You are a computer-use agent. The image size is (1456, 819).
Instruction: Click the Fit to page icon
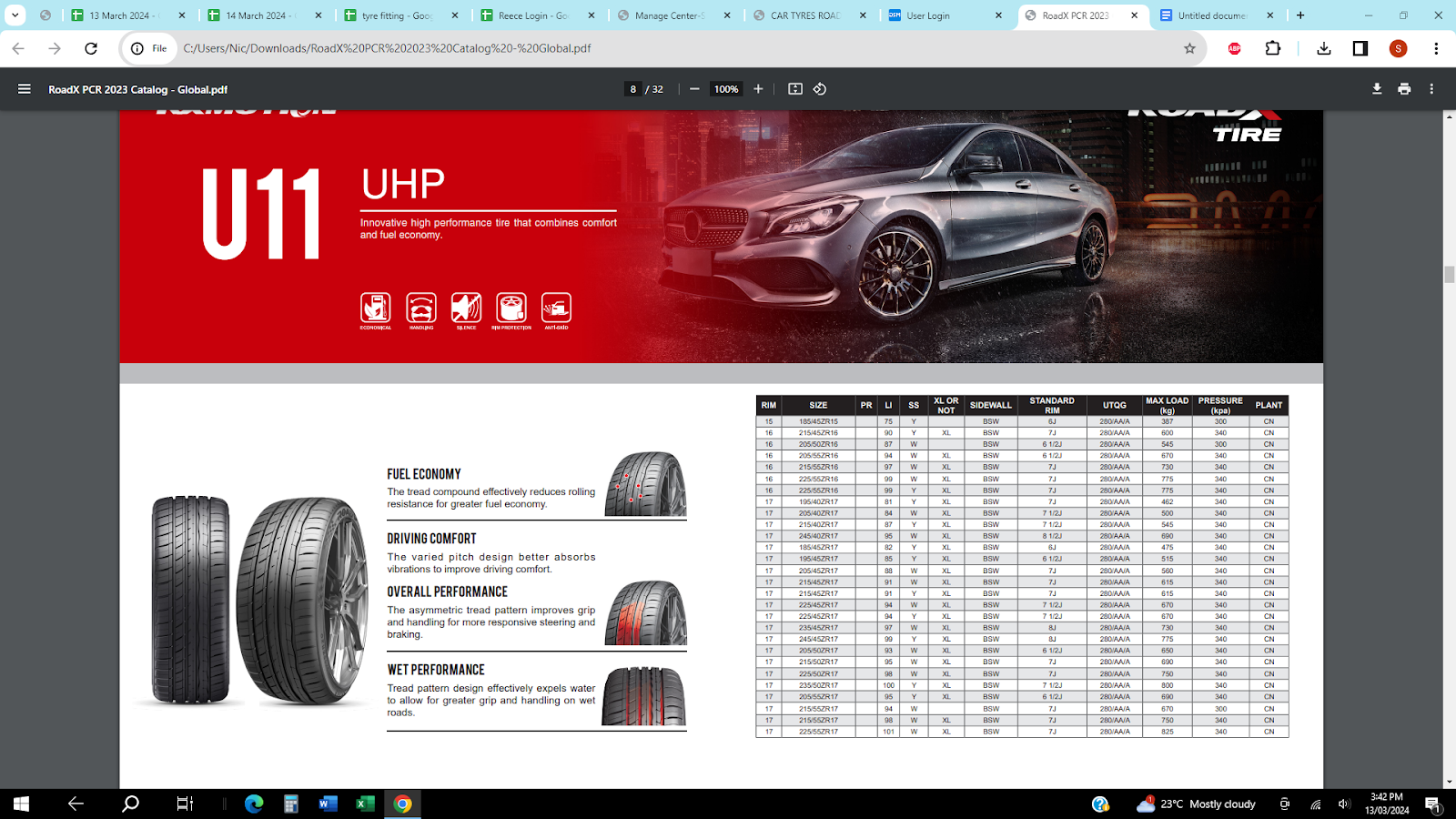coord(795,89)
